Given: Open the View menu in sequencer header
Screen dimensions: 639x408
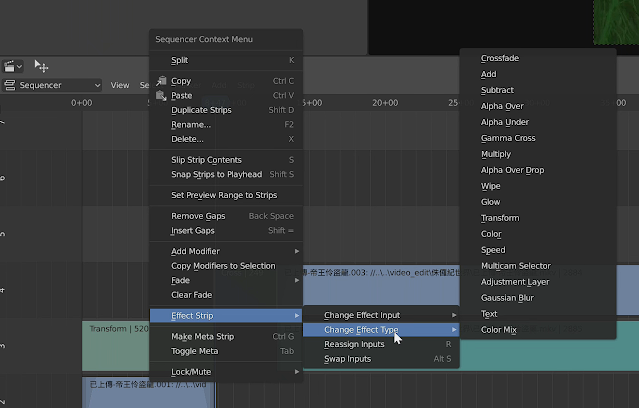Looking at the screenshot, I should (120, 85).
